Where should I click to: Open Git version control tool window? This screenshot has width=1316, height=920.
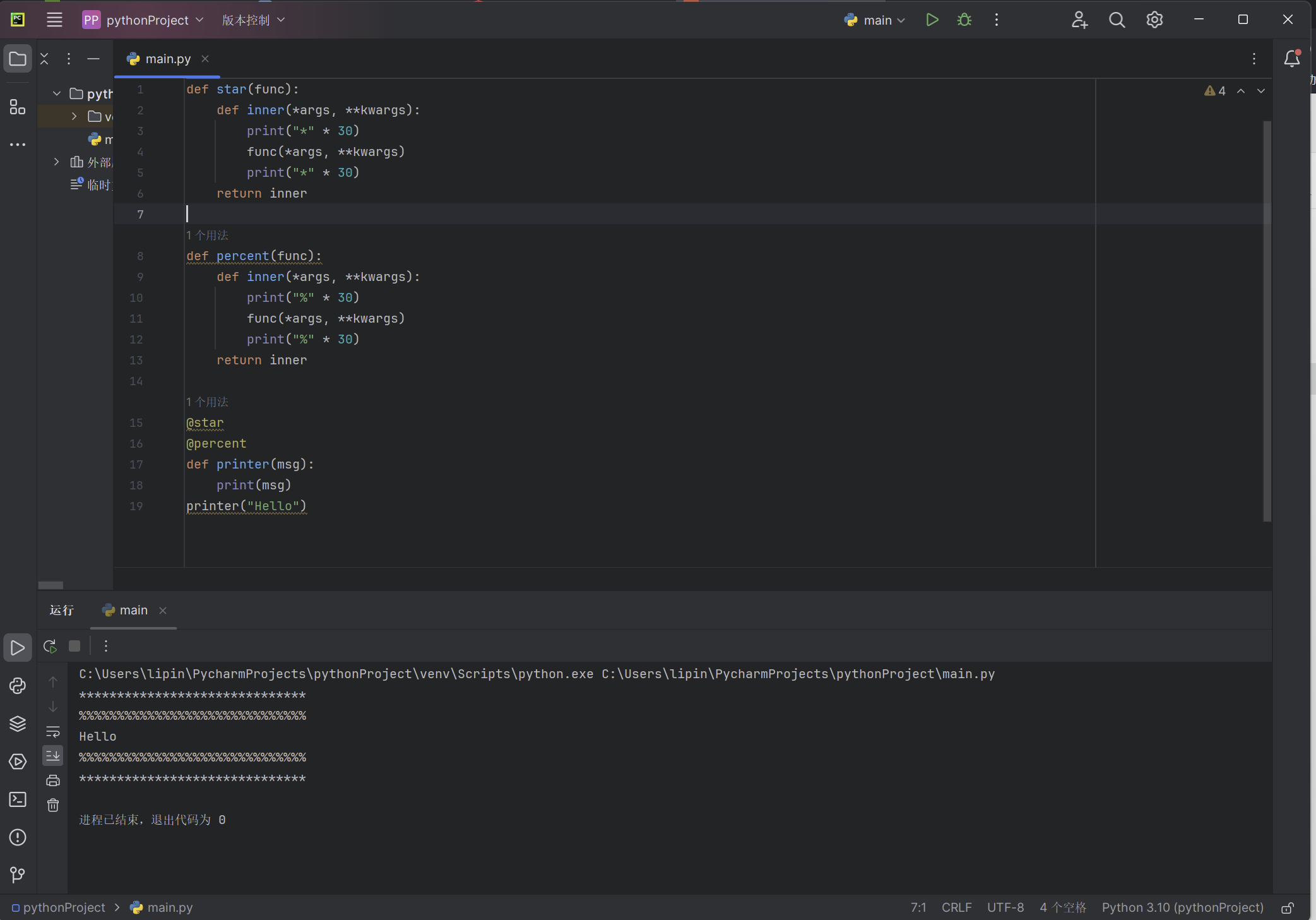(x=18, y=875)
